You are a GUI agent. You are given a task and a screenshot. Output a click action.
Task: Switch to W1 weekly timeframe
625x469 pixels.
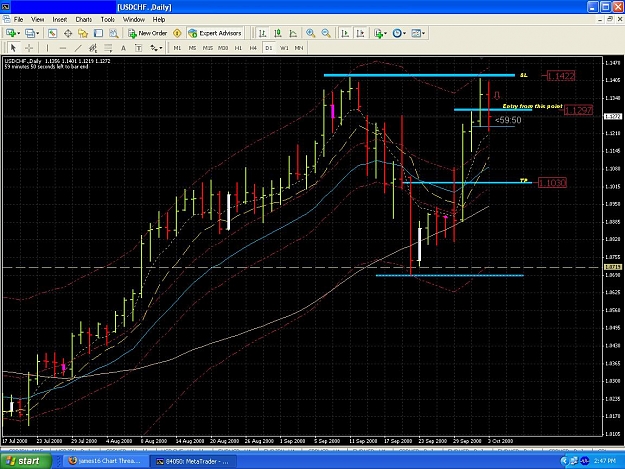pos(284,48)
